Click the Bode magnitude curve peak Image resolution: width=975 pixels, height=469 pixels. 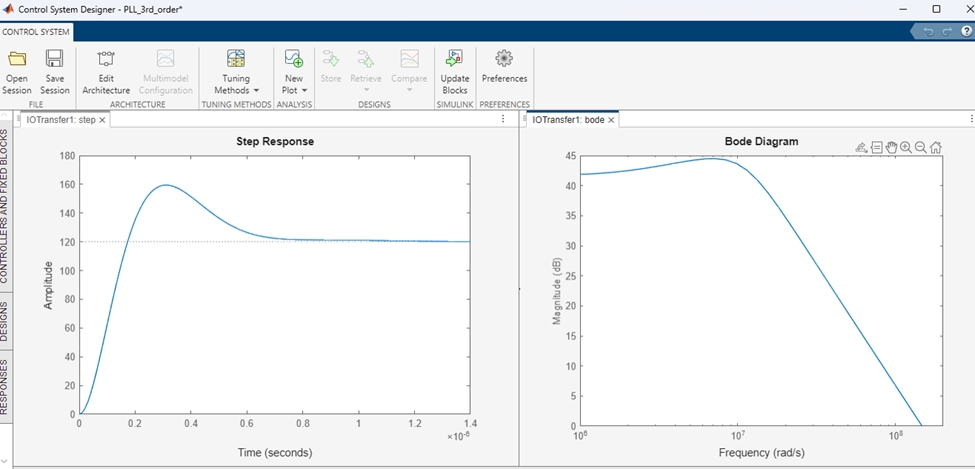coord(713,158)
